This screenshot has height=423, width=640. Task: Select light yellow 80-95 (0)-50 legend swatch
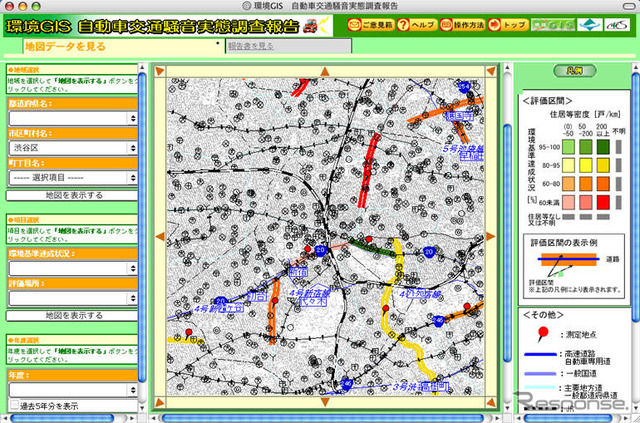[568, 165]
